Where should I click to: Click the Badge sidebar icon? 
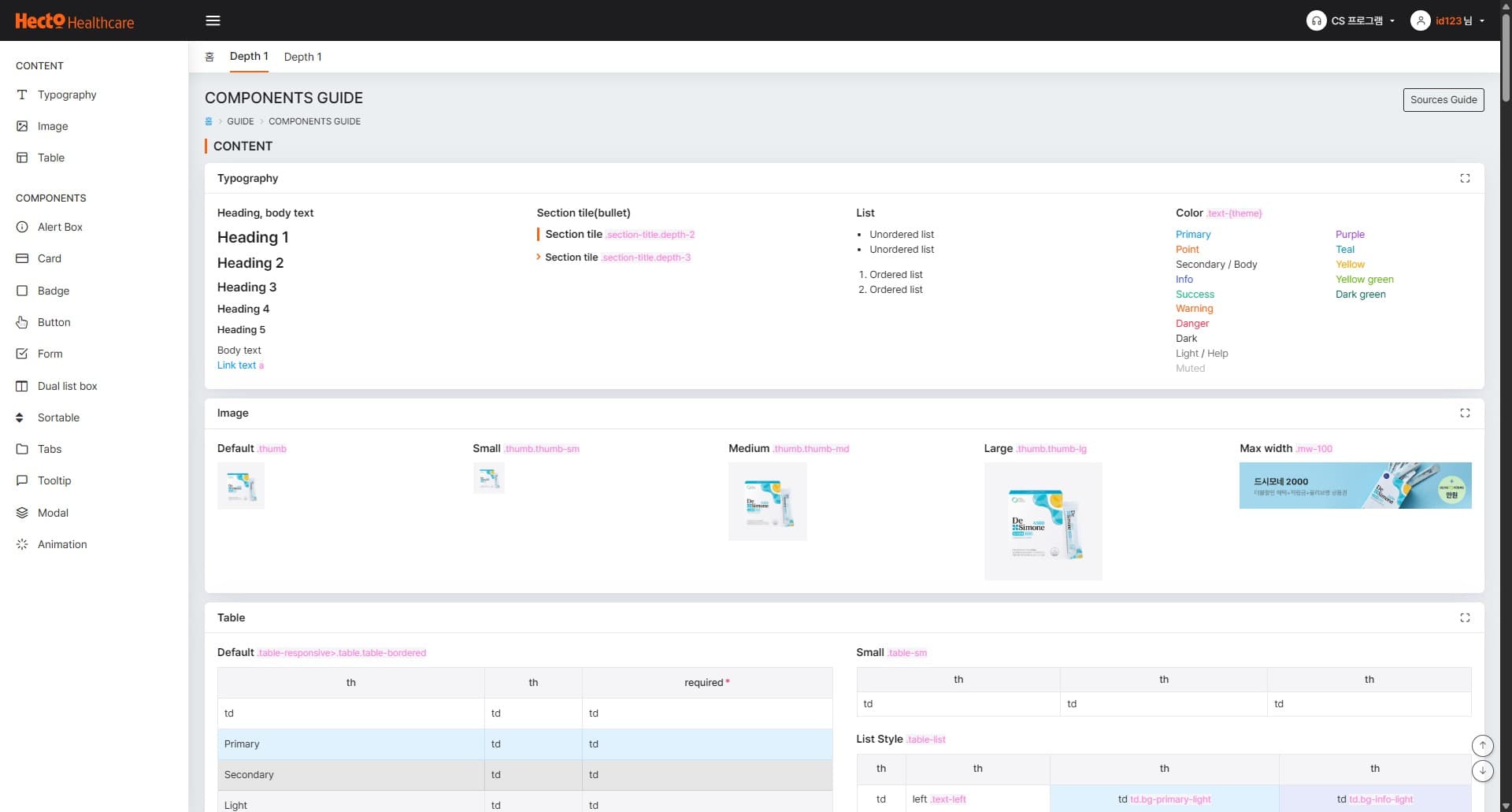pos(22,291)
